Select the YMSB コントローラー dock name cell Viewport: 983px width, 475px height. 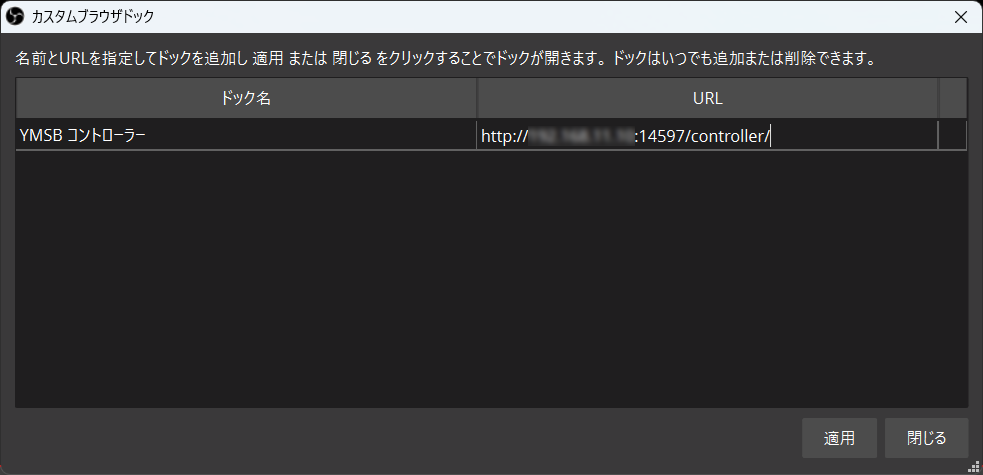click(x=246, y=135)
